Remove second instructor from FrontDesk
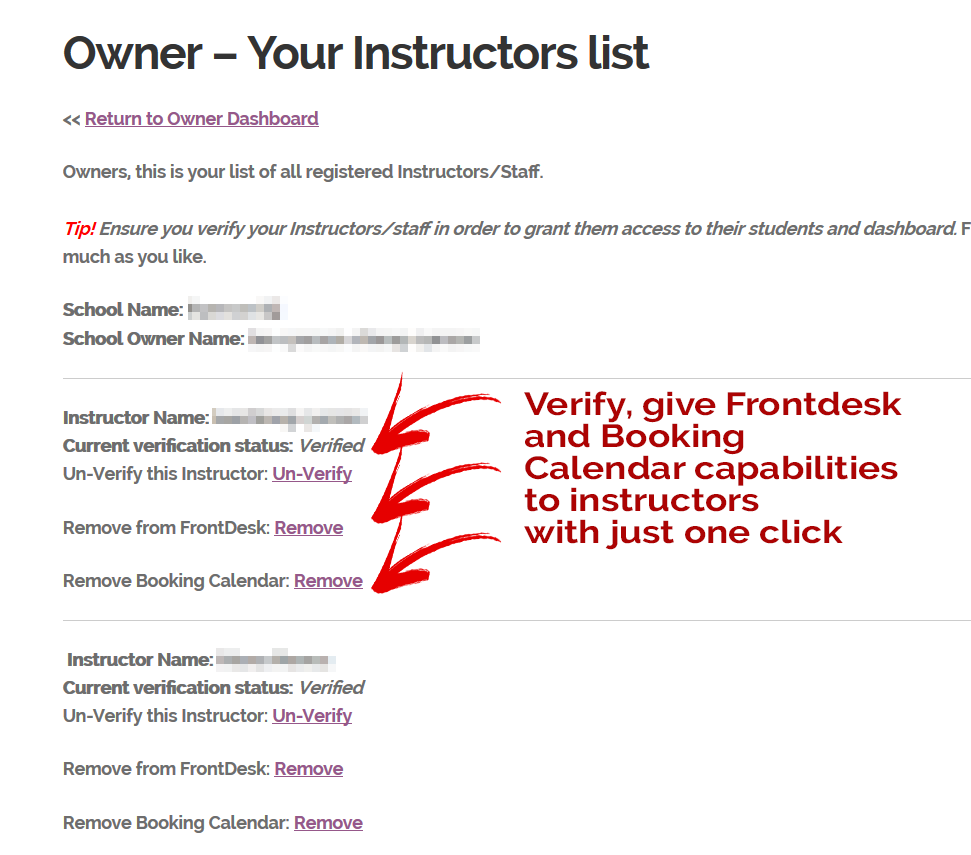 coord(308,769)
